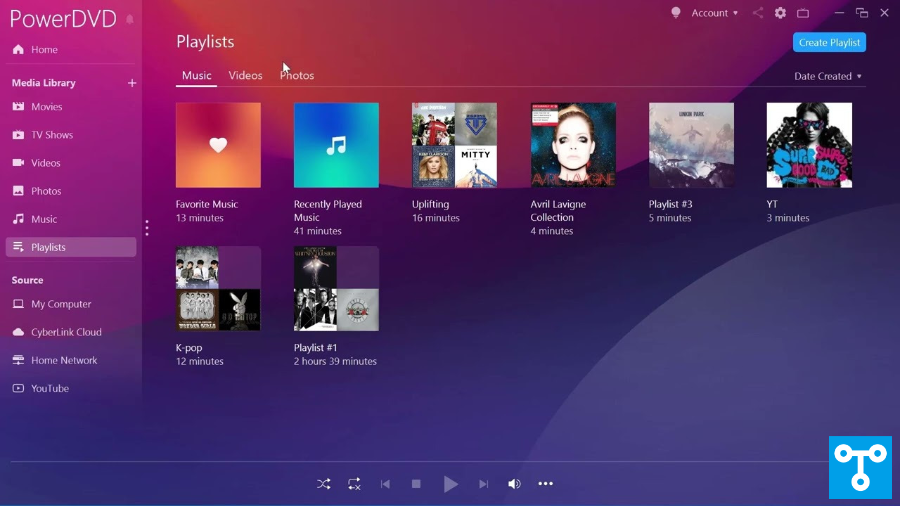Open the YT playlist cover
The height and width of the screenshot is (506, 900).
coord(809,145)
